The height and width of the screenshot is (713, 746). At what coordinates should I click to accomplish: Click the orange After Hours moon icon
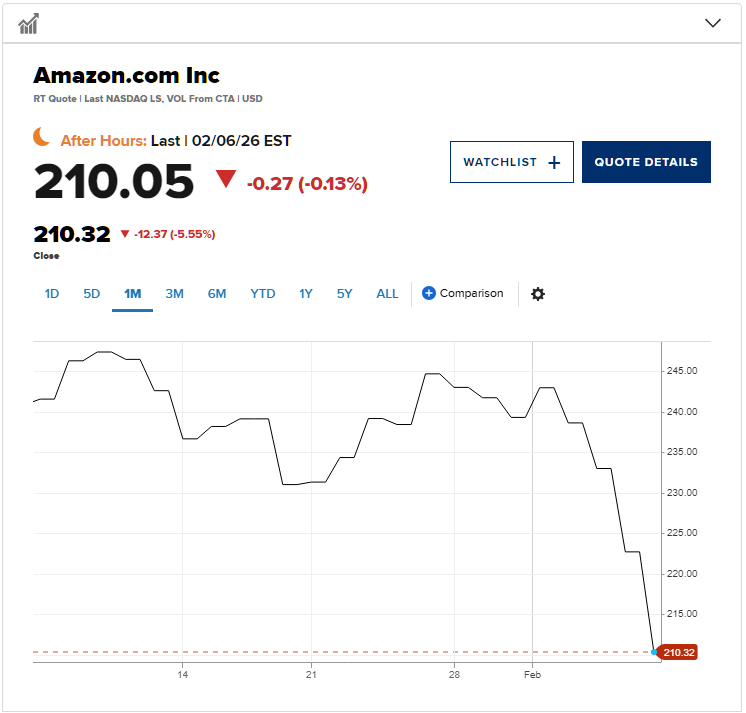click(x=42, y=137)
